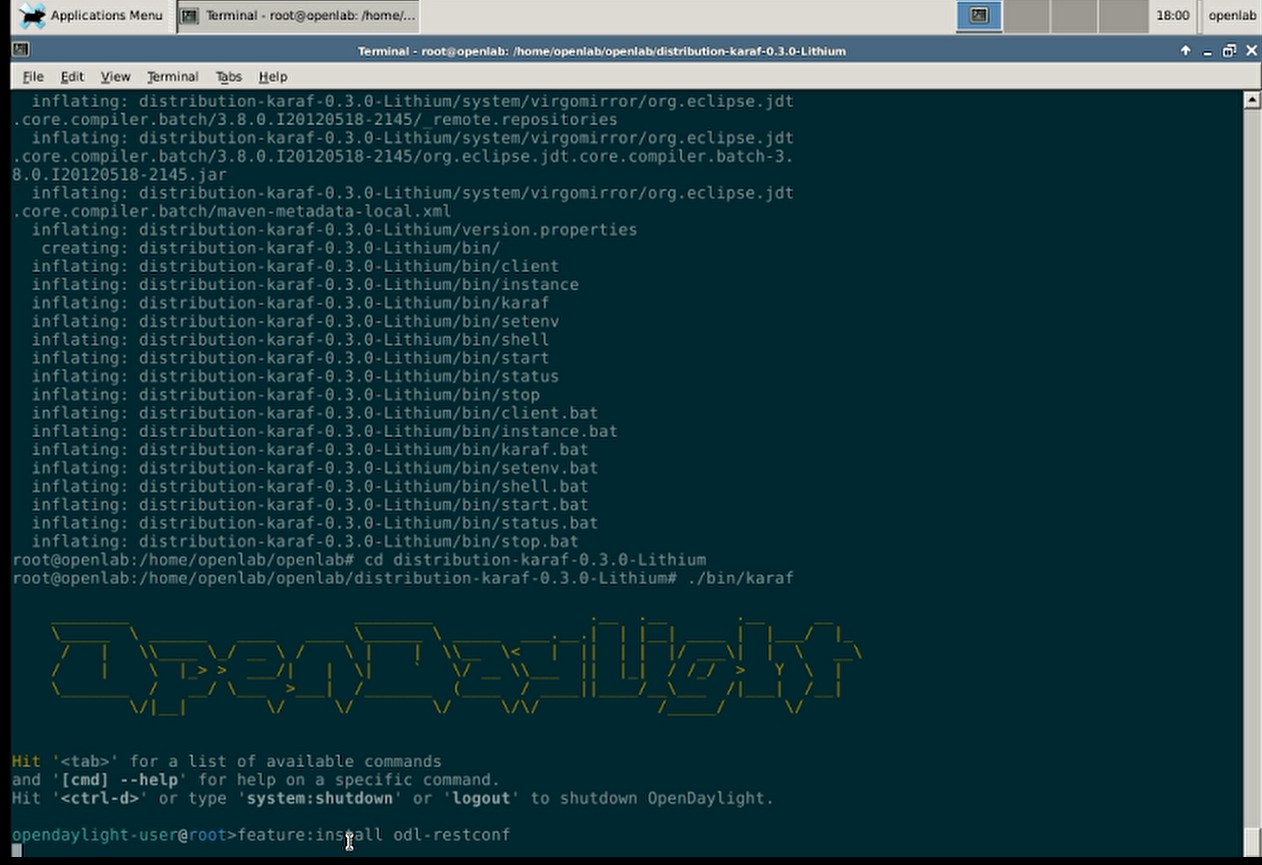Switch to the fourth workspace
This screenshot has height=865, width=1262.
1122,16
